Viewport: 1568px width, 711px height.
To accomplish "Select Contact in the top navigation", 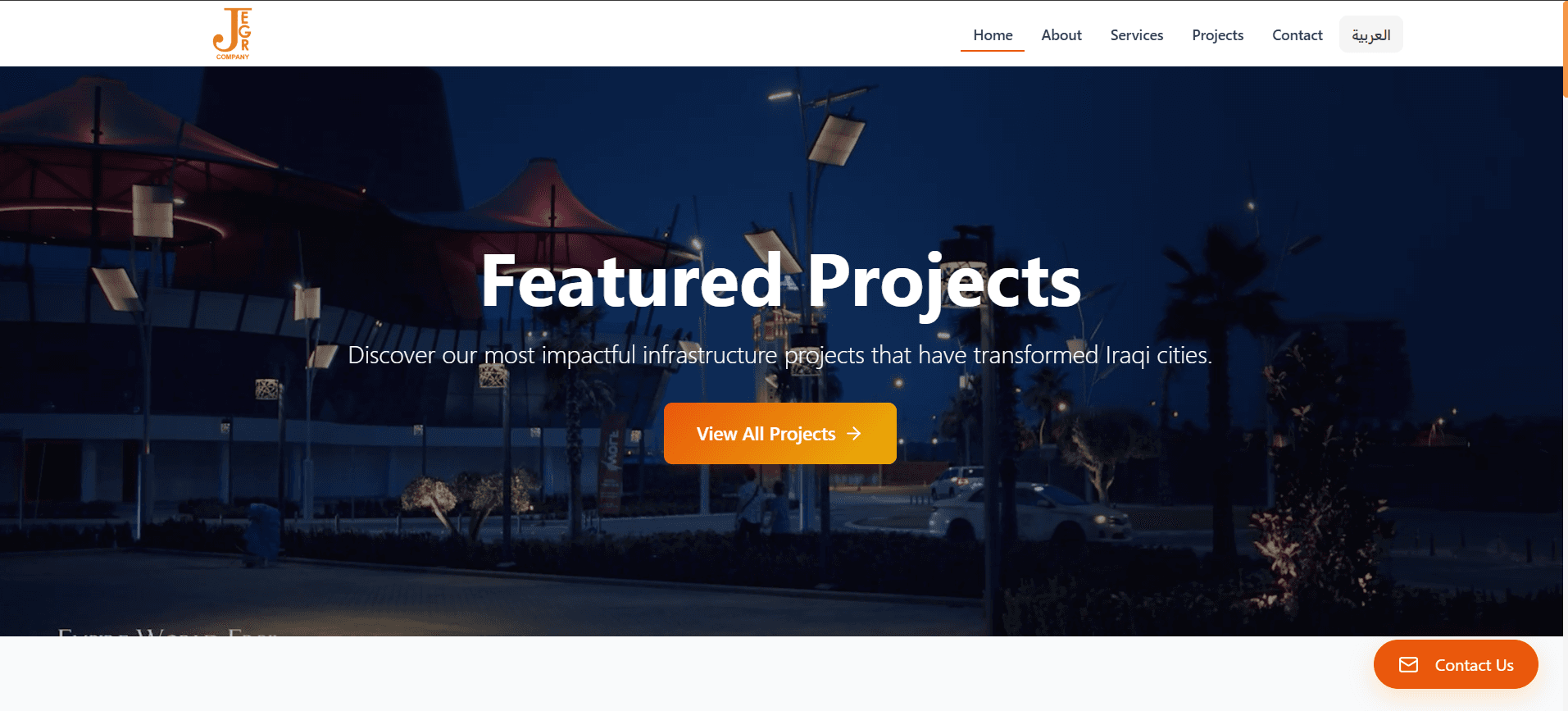I will [x=1298, y=34].
